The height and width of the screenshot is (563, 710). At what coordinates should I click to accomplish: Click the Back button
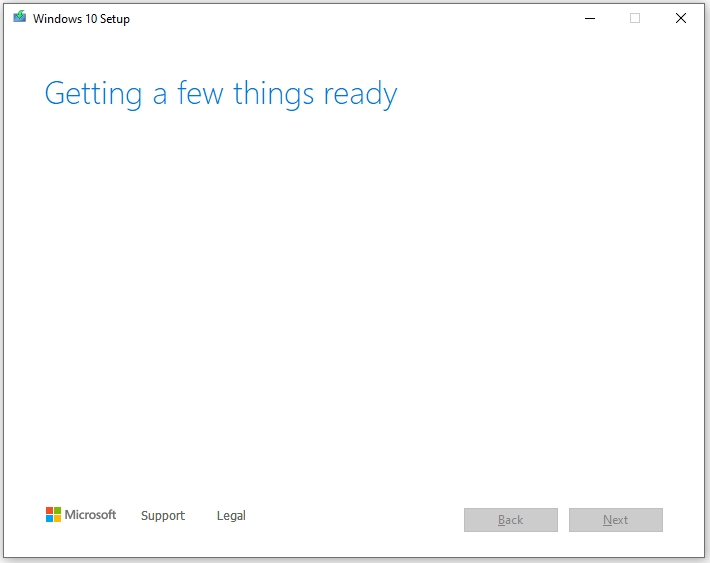tap(511, 520)
